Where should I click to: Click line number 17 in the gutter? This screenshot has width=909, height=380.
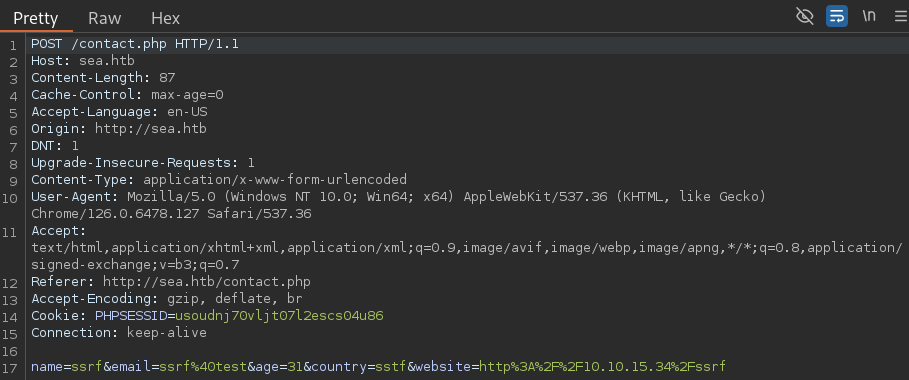tap(13, 368)
